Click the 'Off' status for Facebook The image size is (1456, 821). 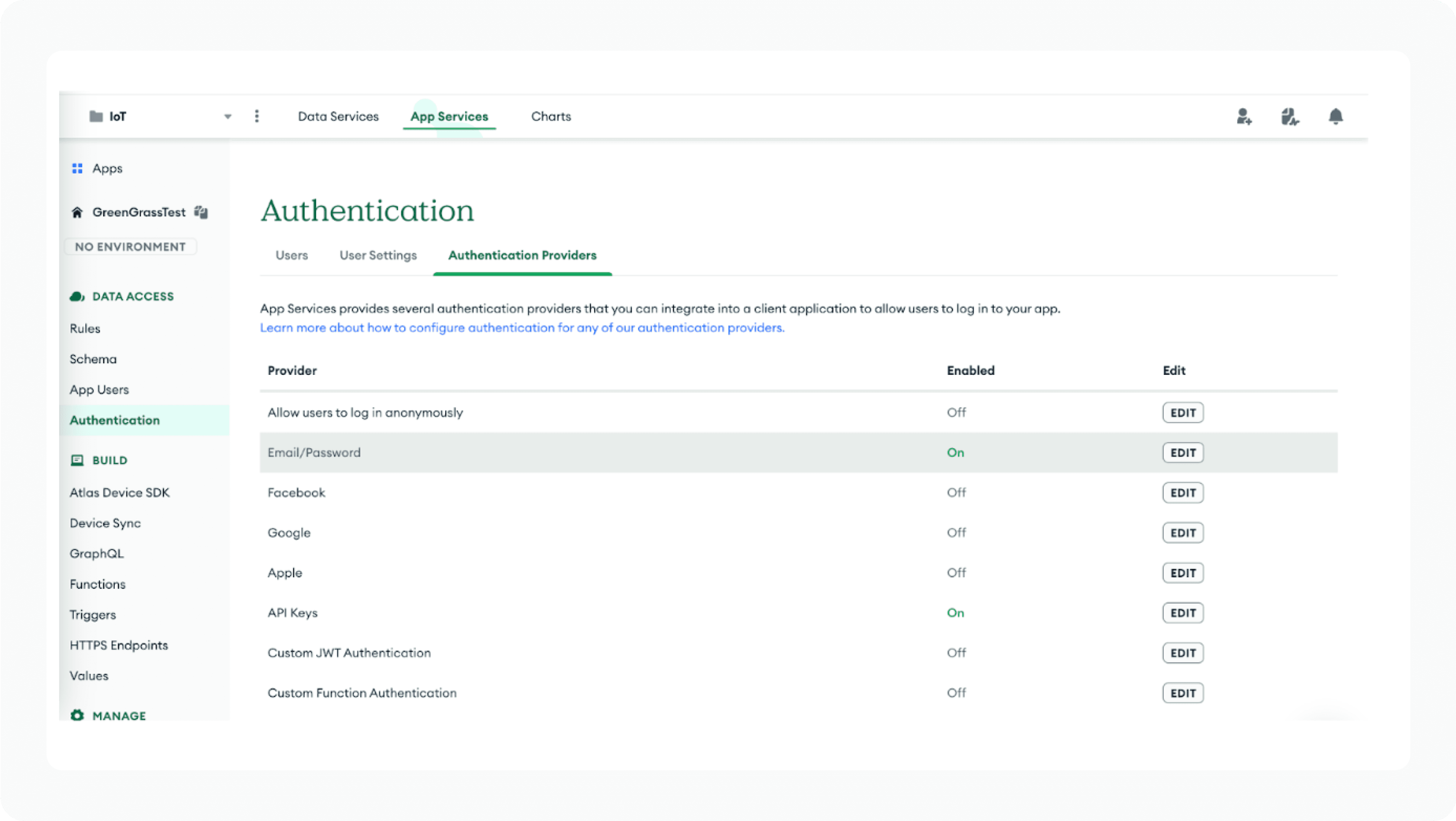coord(956,493)
